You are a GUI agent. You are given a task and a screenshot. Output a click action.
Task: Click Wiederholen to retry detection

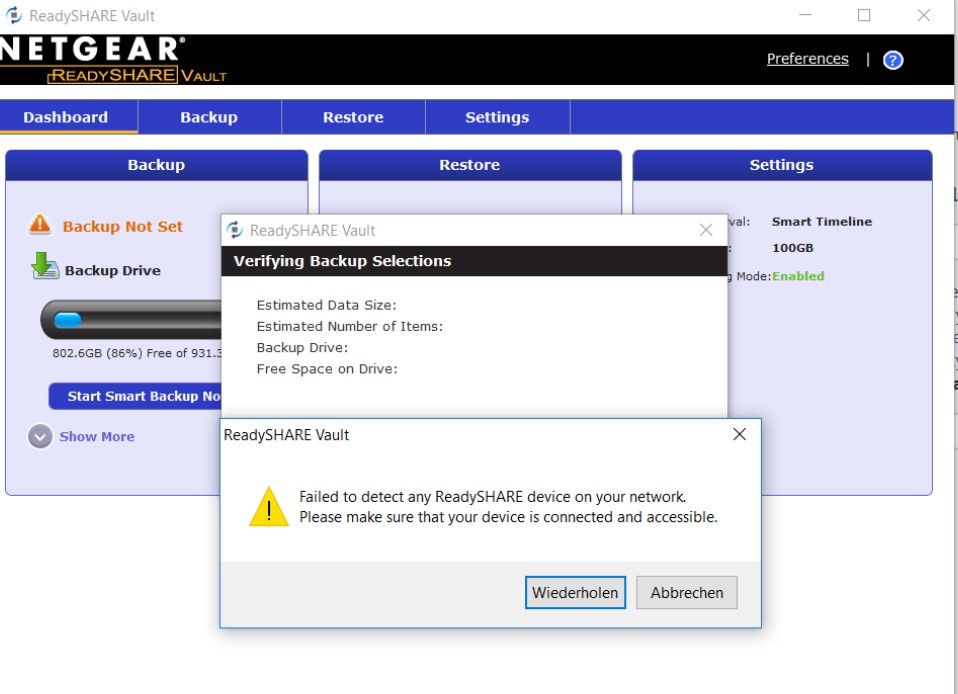point(575,592)
